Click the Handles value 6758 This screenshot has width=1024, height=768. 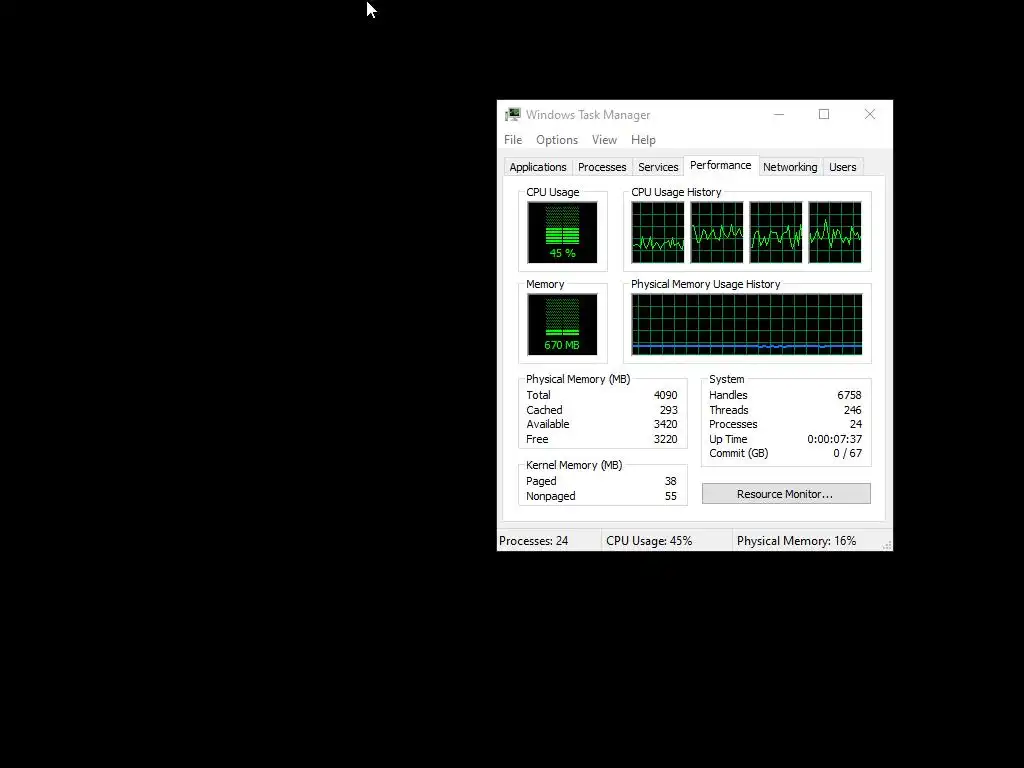click(849, 395)
